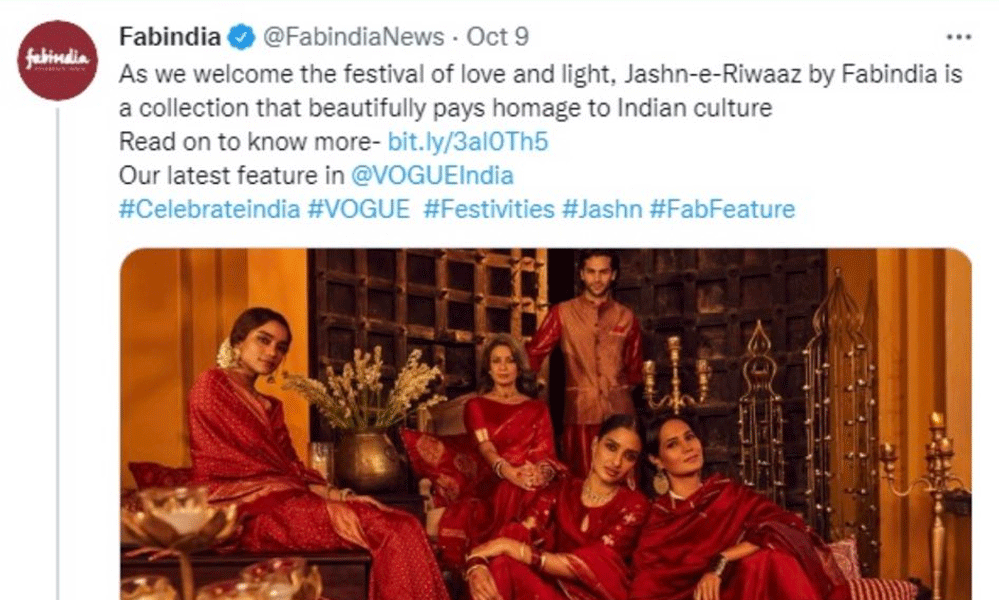This screenshot has height=600, width=1000.
Task: Click the blue verified badge icon
Action: click(x=242, y=37)
